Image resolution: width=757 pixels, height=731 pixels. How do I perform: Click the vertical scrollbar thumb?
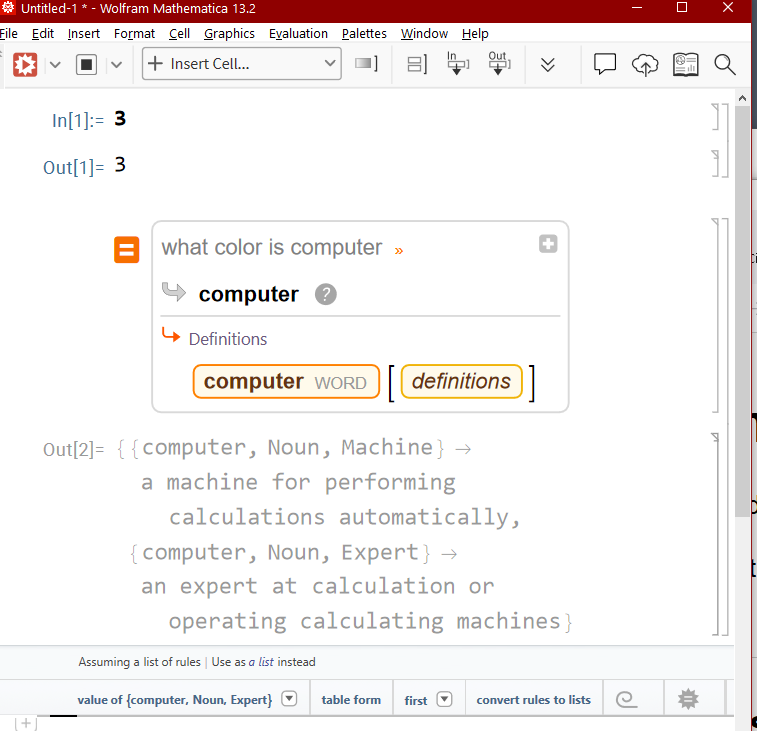pyautogui.click(x=742, y=311)
